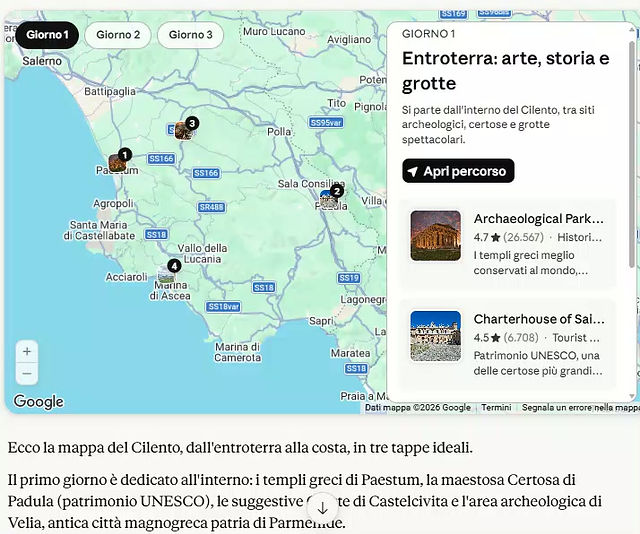
Task: Click map marker 2 at Padula
Action: [331, 196]
